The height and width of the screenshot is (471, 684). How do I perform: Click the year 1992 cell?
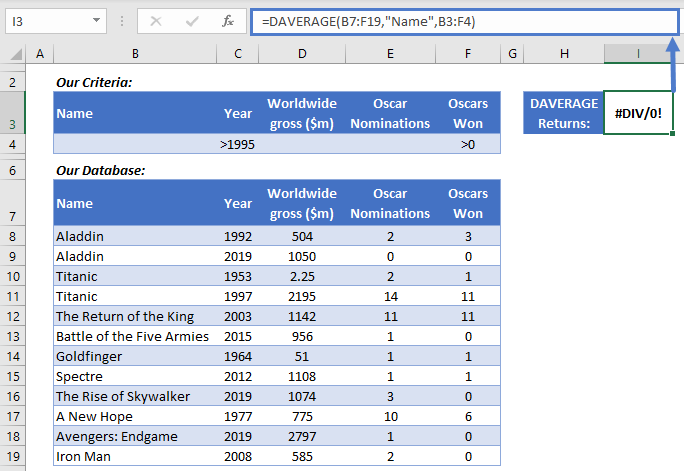(x=238, y=236)
